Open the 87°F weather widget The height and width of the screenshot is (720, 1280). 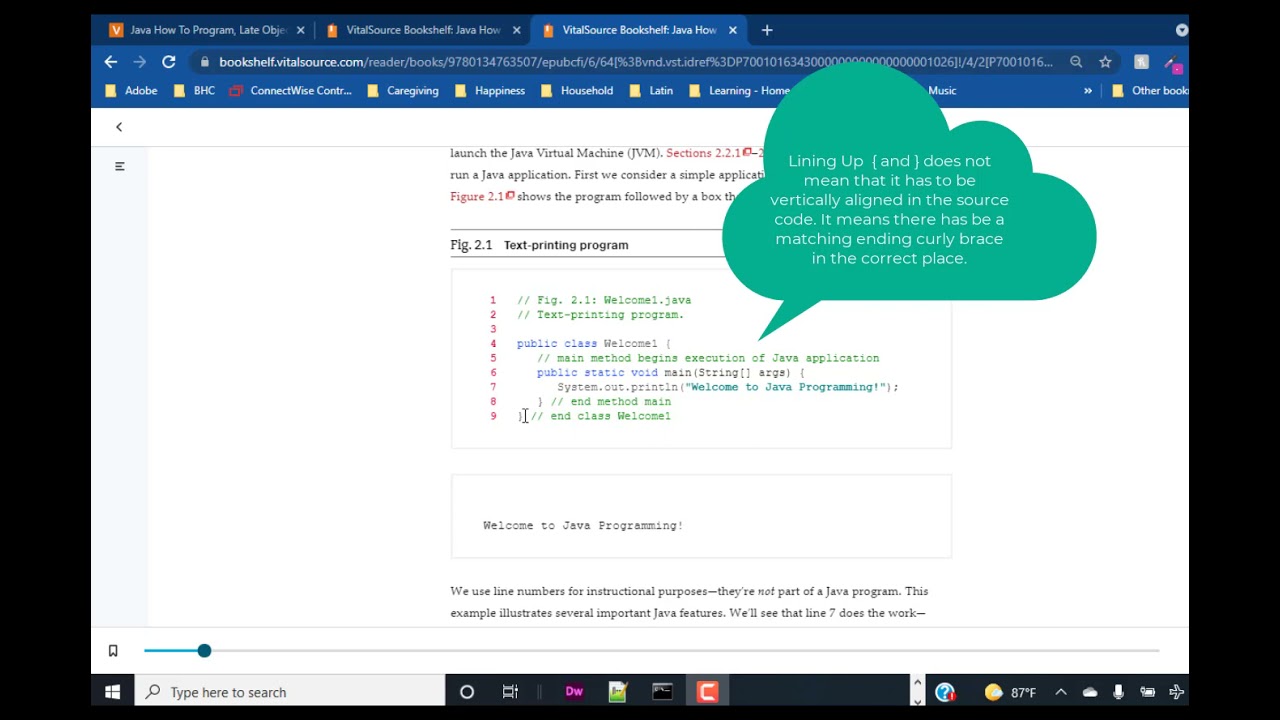coord(1010,692)
